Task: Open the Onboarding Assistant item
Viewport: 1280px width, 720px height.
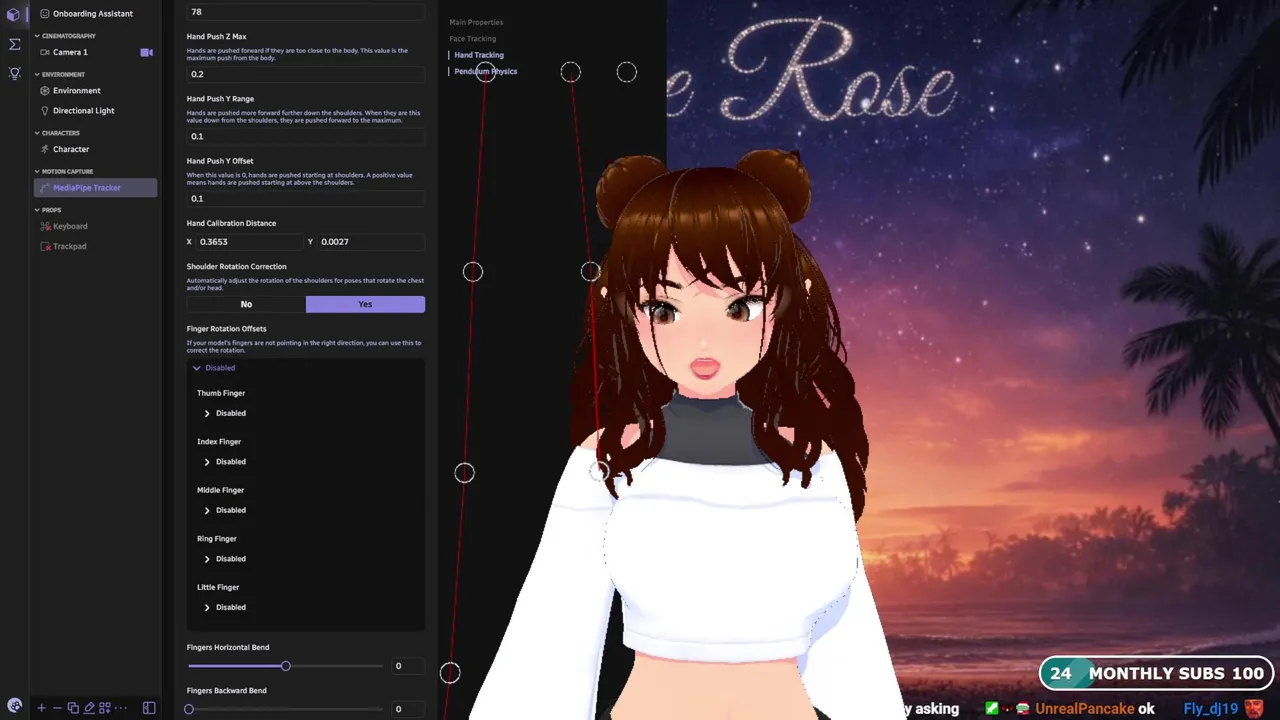Action: tap(96, 14)
